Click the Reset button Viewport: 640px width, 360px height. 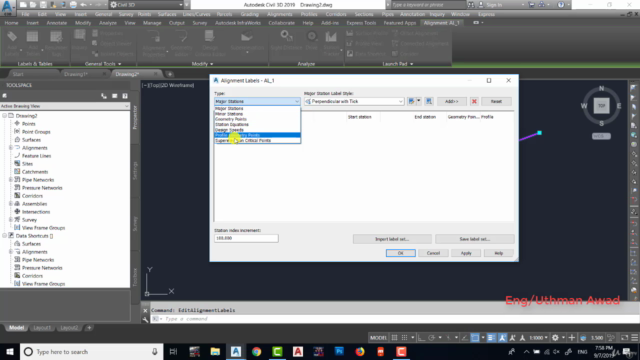(x=496, y=101)
